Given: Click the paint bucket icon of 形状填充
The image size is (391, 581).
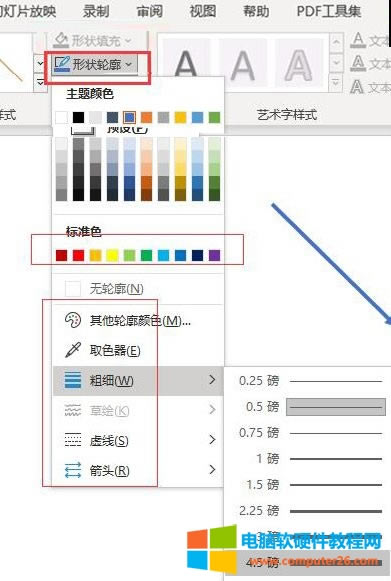Looking at the screenshot, I should [61, 40].
